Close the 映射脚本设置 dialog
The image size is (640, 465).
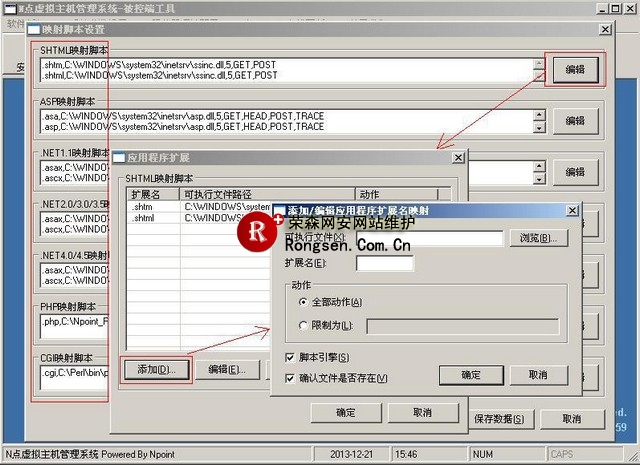tap(604, 30)
